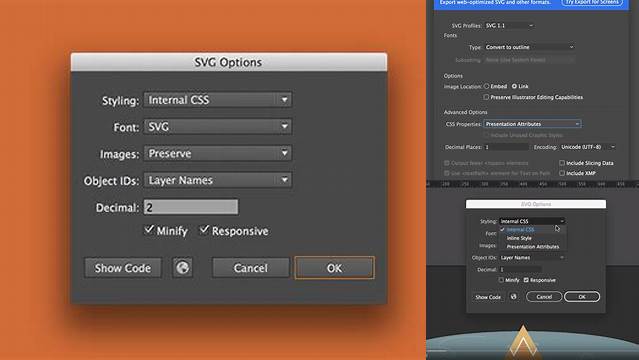The height and width of the screenshot is (360, 639).
Task: Click Styling dropdown field in small SVG Options dialog
Action: tap(532, 221)
